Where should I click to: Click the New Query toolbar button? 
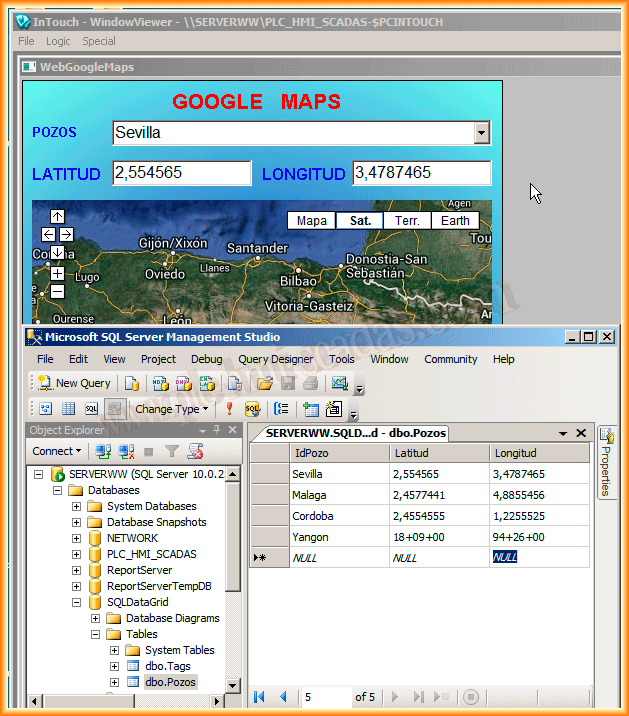click(x=75, y=383)
